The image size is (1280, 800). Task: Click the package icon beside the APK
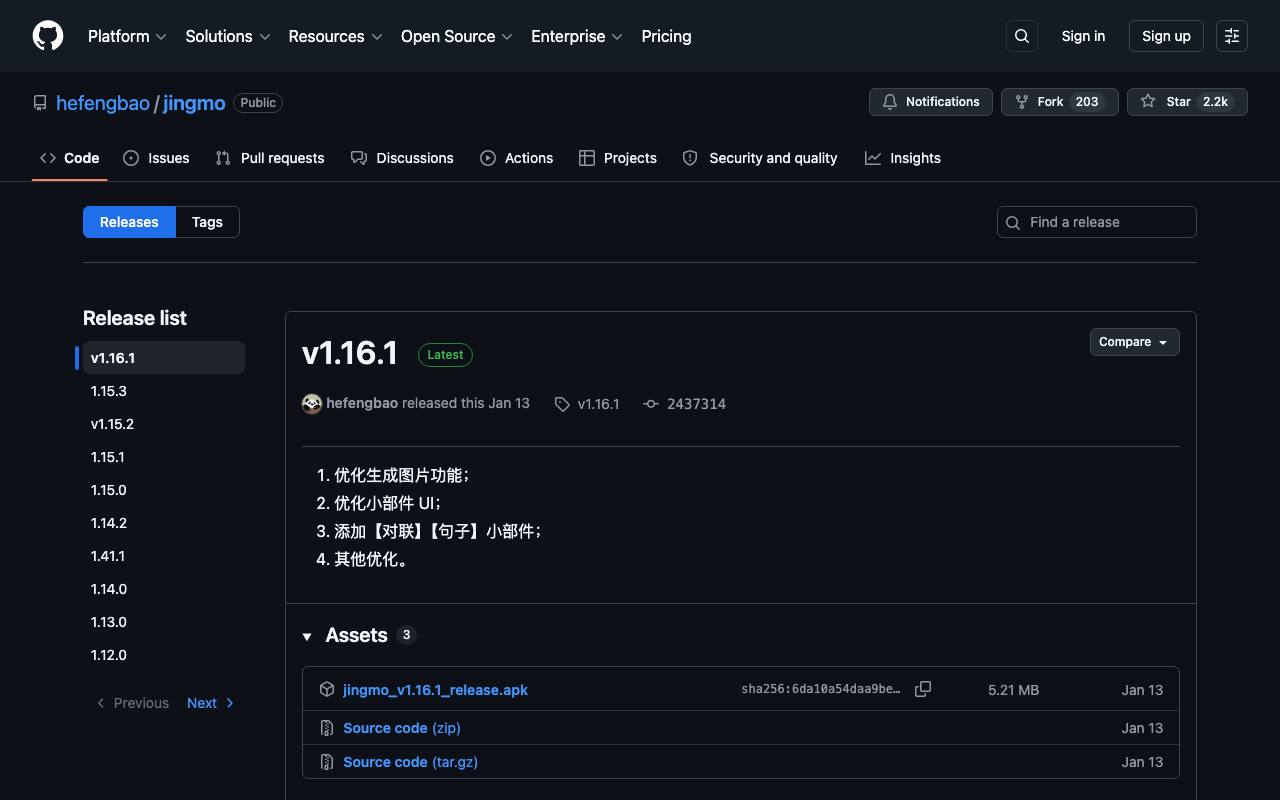pos(327,689)
